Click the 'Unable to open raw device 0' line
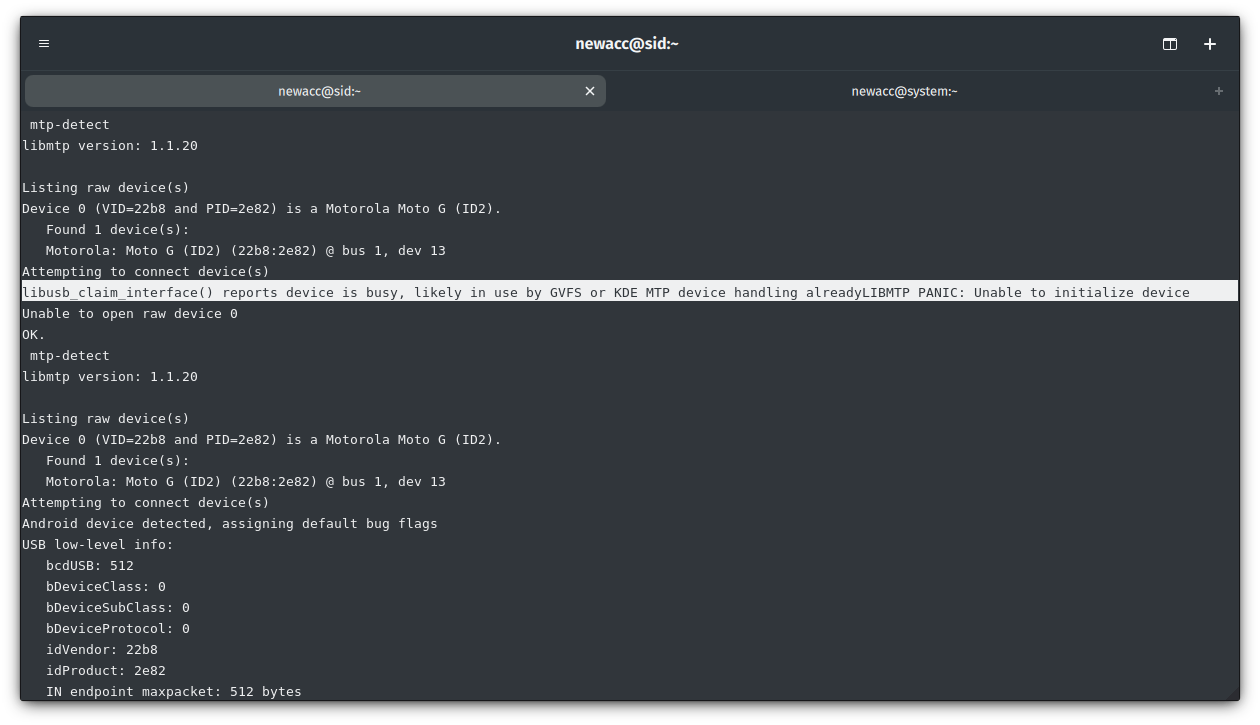This screenshot has height=725, width=1260. pyautogui.click(x=129, y=313)
